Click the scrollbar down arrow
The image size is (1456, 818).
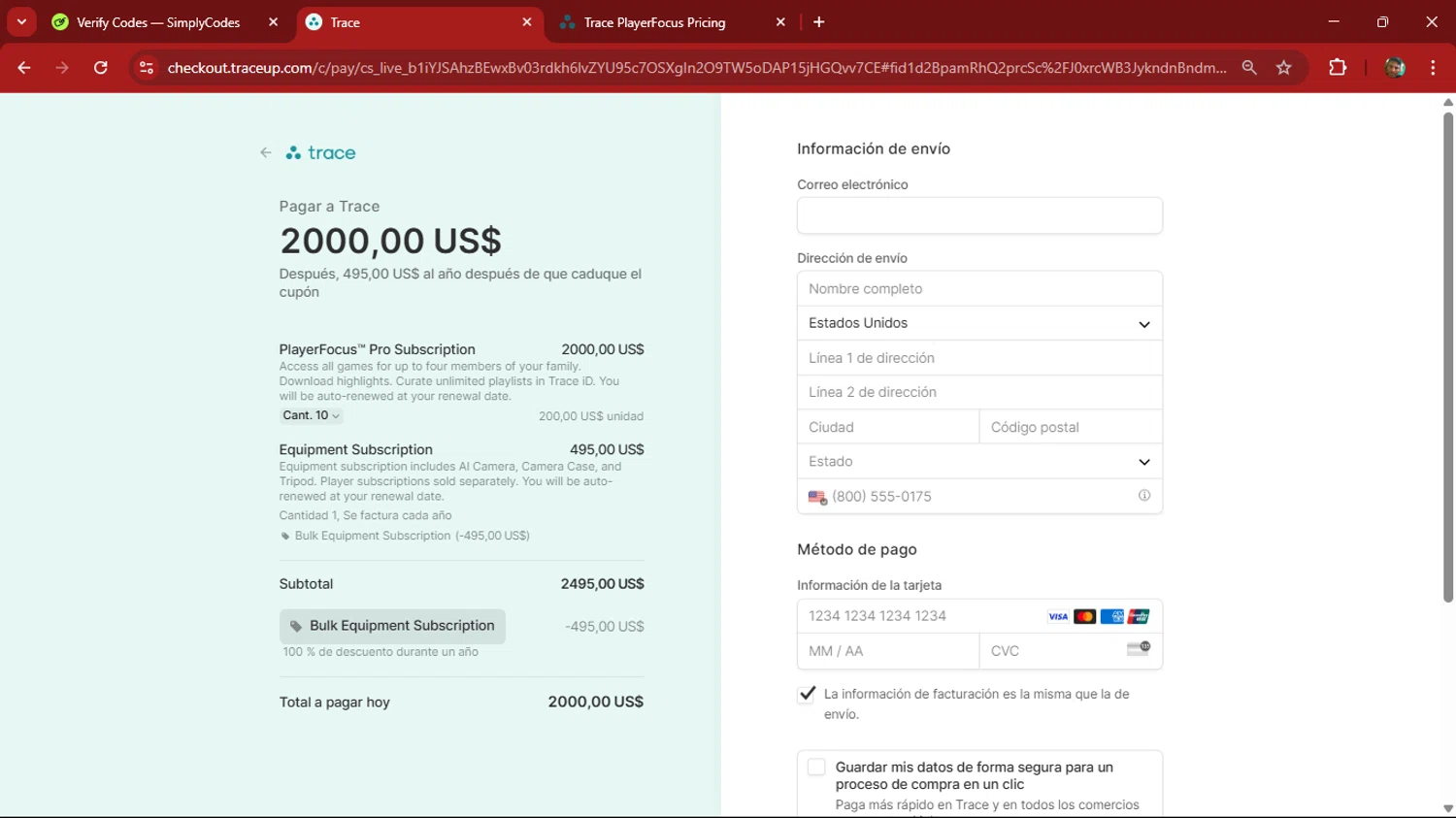click(1447, 808)
